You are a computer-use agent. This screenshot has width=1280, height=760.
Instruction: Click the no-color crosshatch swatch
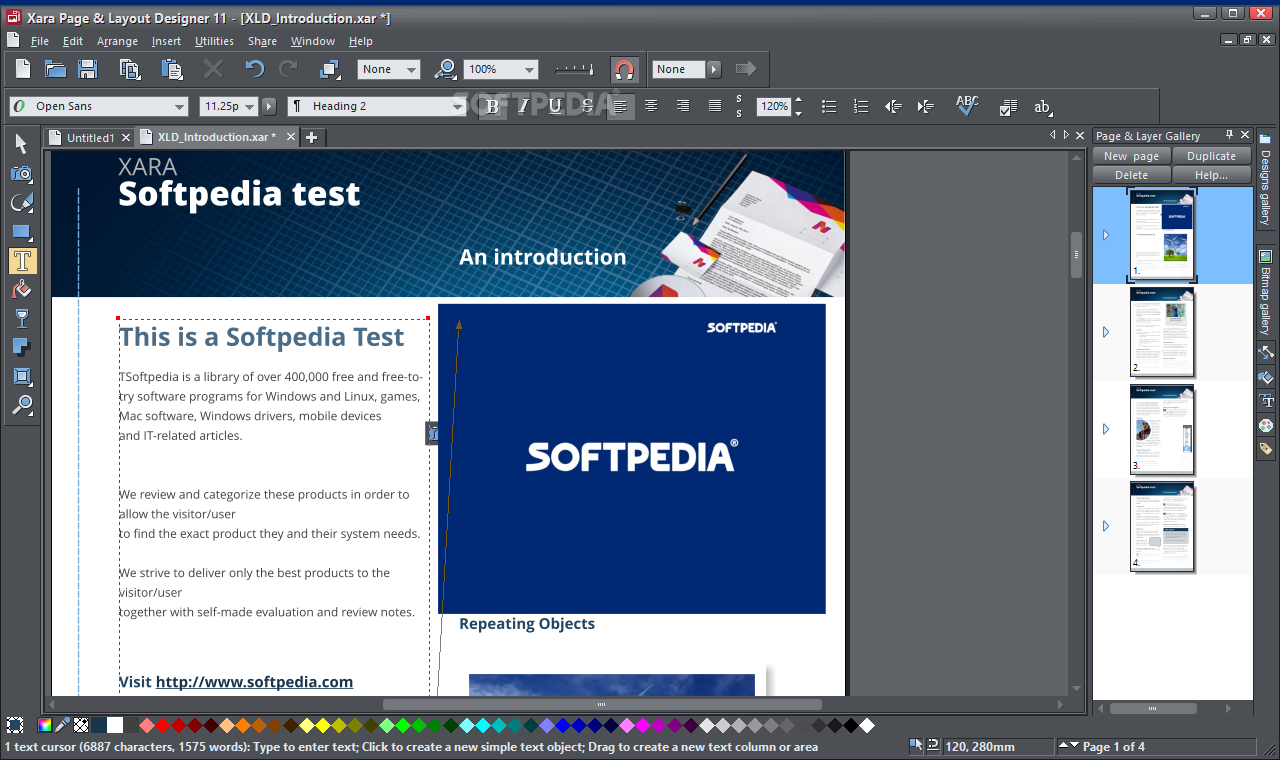81,725
